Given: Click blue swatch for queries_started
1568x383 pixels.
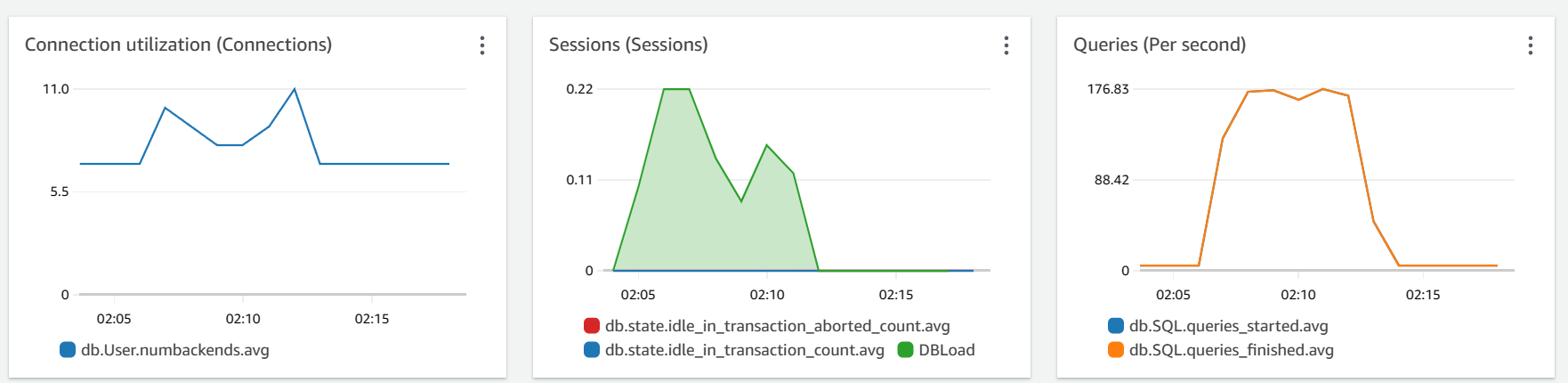Looking at the screenshot, I should 1116,326.
